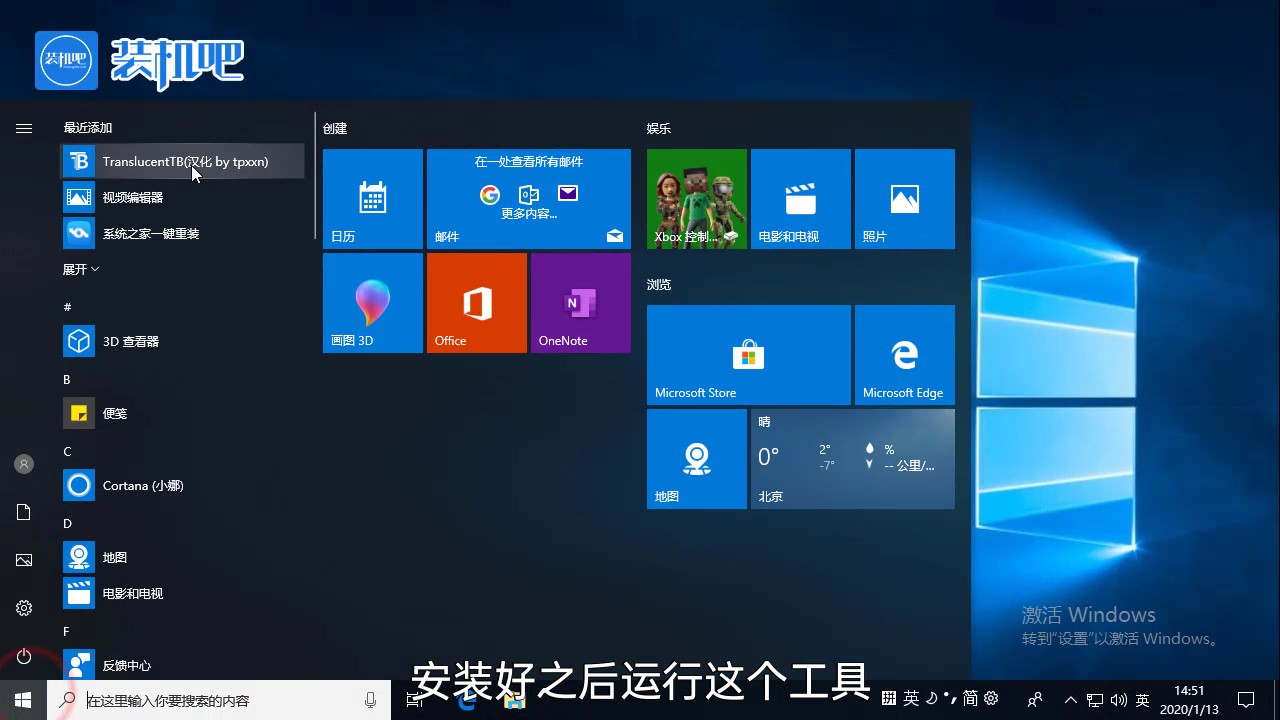Expand the recently added list
The height and width of the screenshot is (720, 1280).
click(x=81, y=270)
